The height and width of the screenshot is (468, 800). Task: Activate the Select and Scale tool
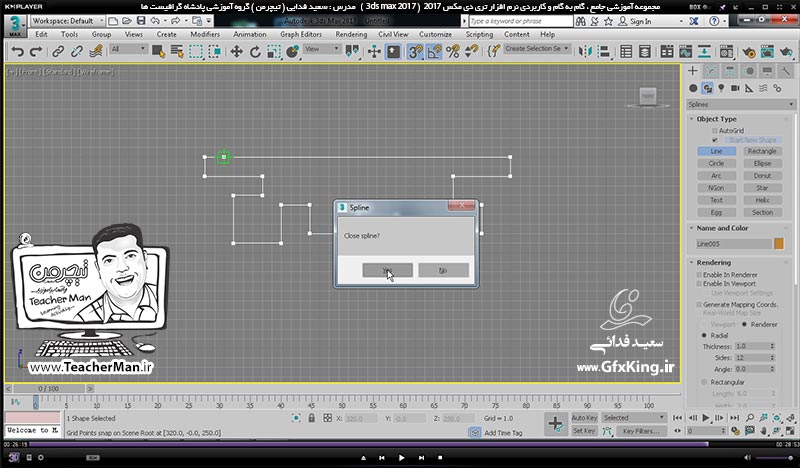coord(274,52)
